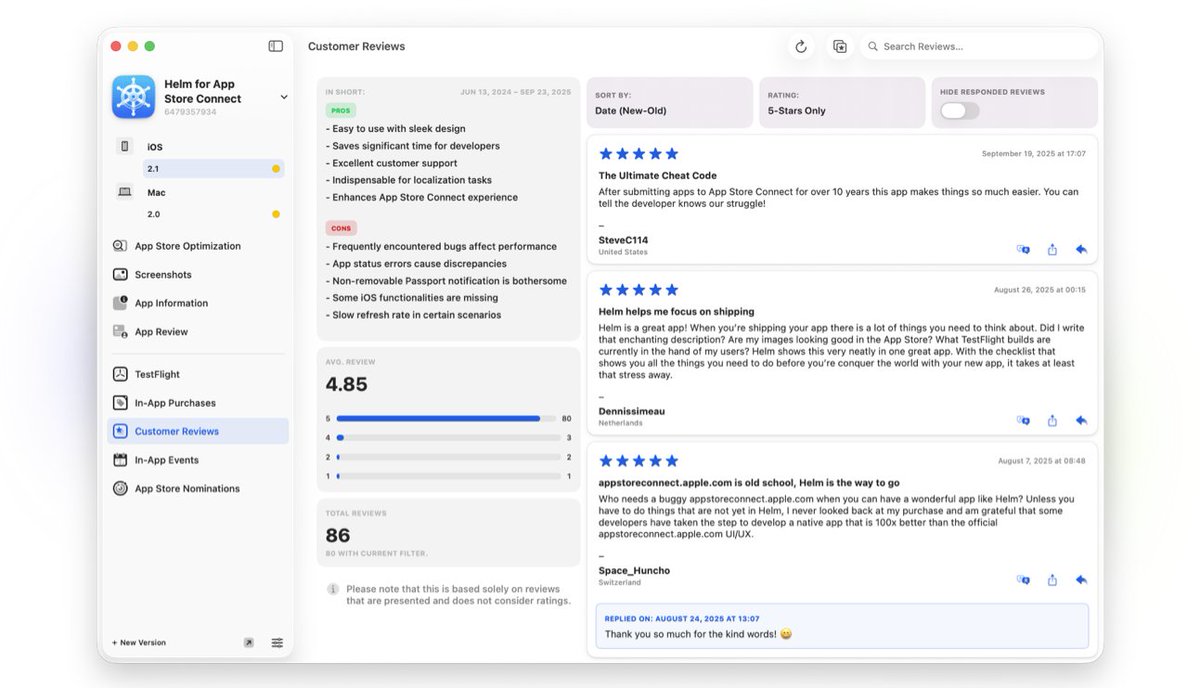The width and height of the screenshot is (1200, 688).
Task: Click the In-App Events calendar icon
Action: (120, 460)
